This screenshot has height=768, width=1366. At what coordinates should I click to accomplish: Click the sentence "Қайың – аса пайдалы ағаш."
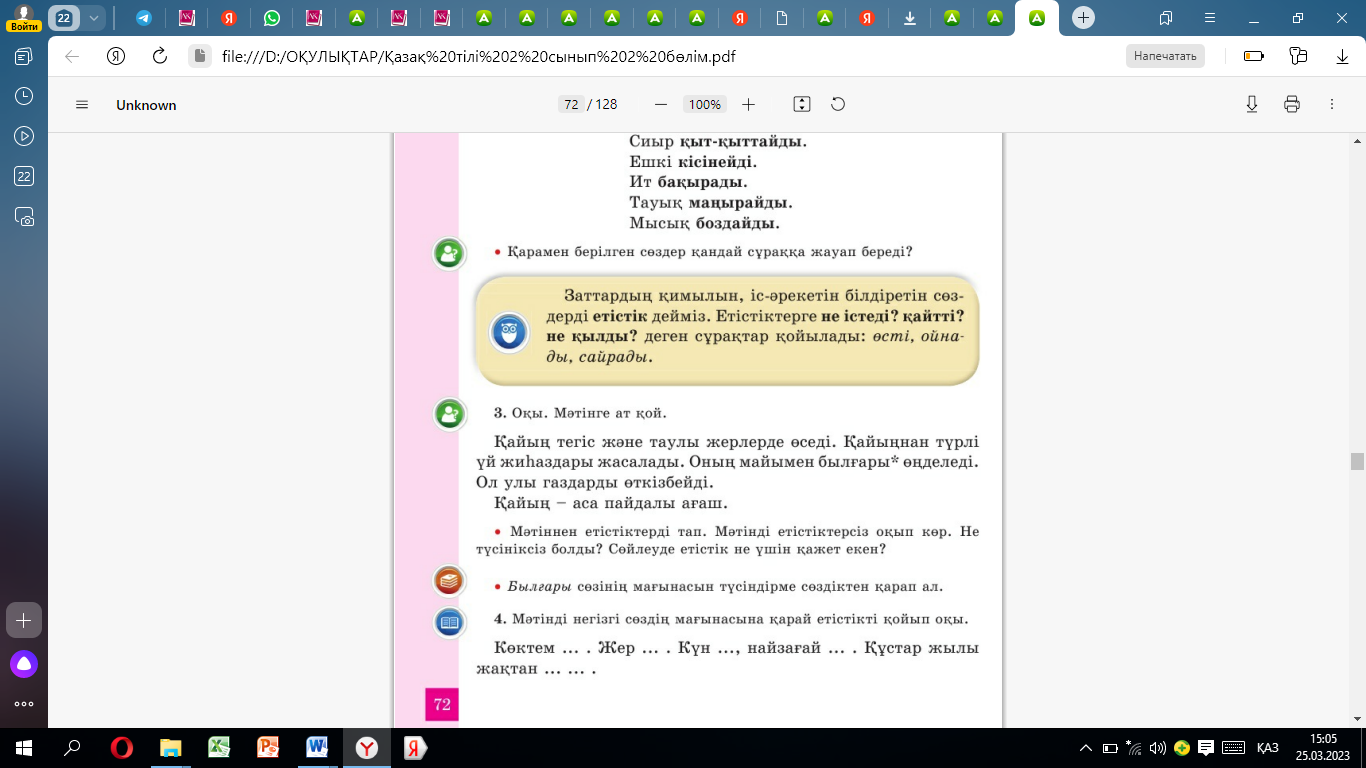point(611,502)
